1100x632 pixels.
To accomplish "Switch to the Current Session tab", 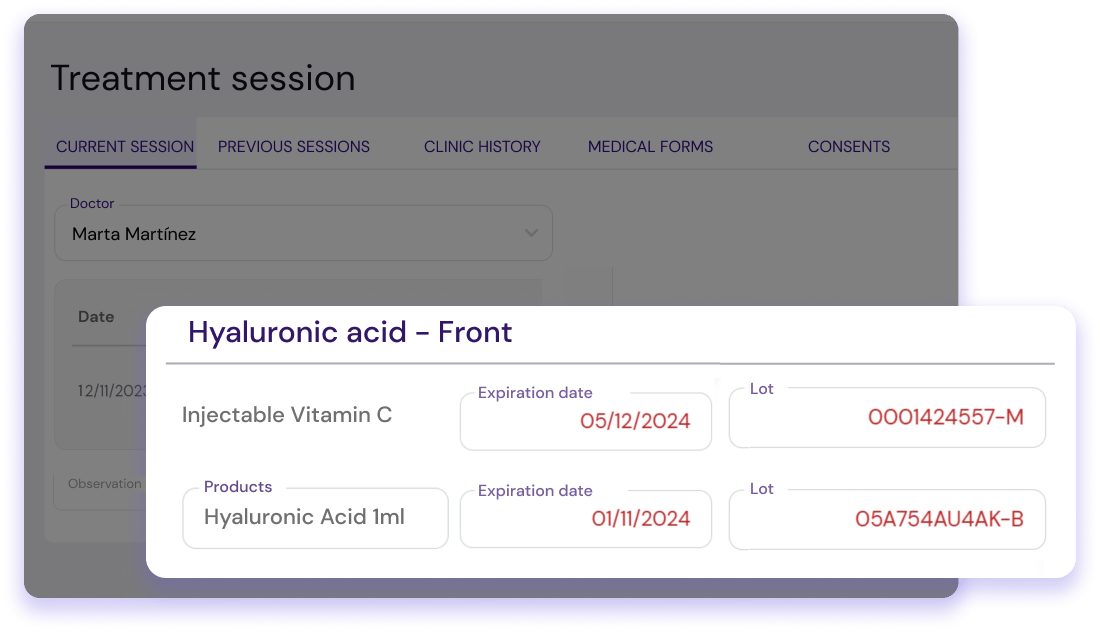I will click(125, 147).
